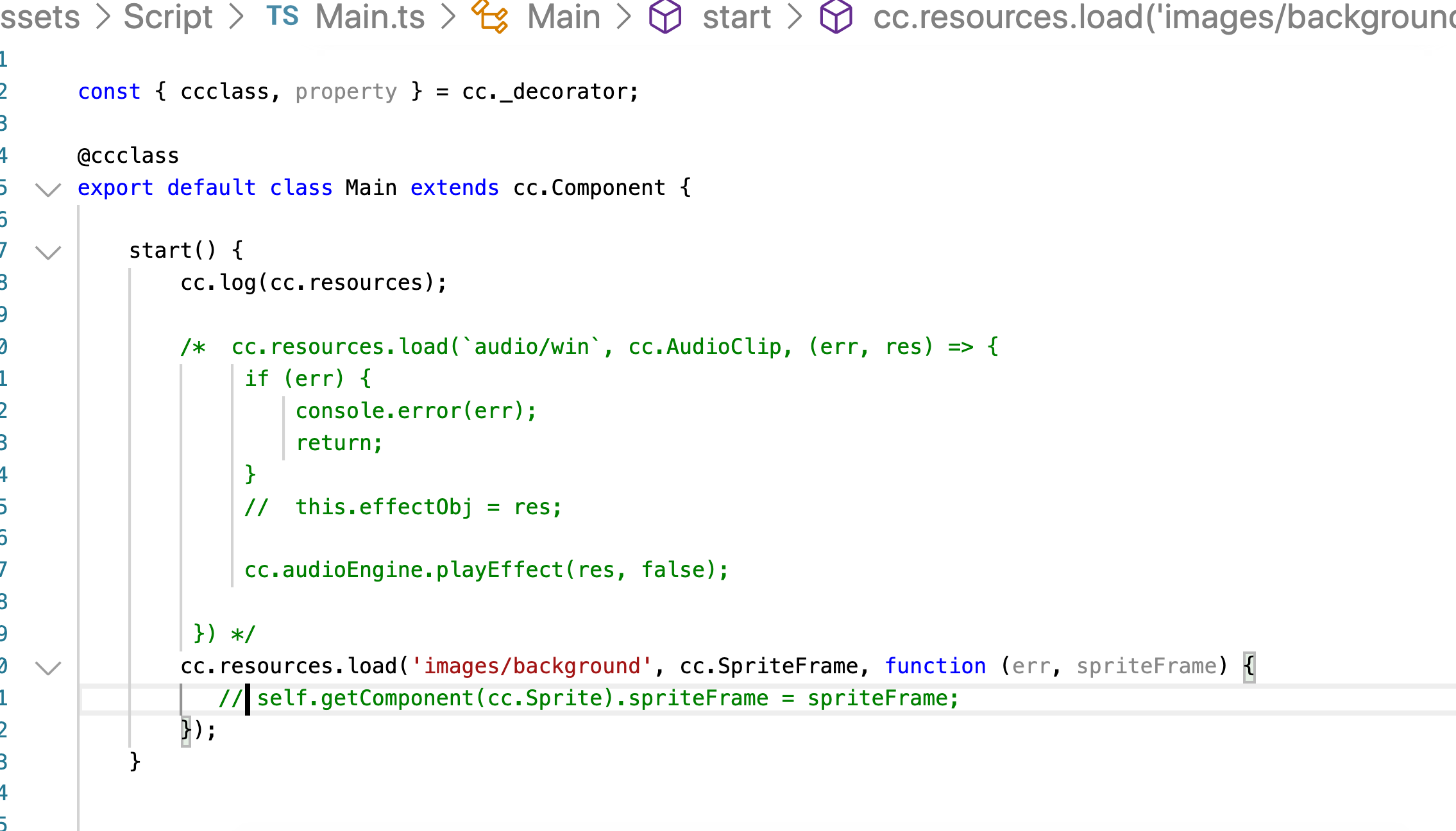Place cursor on cc.log(cc.resources) line
This screenshot has width=1456, height=831.
[313, 283]
